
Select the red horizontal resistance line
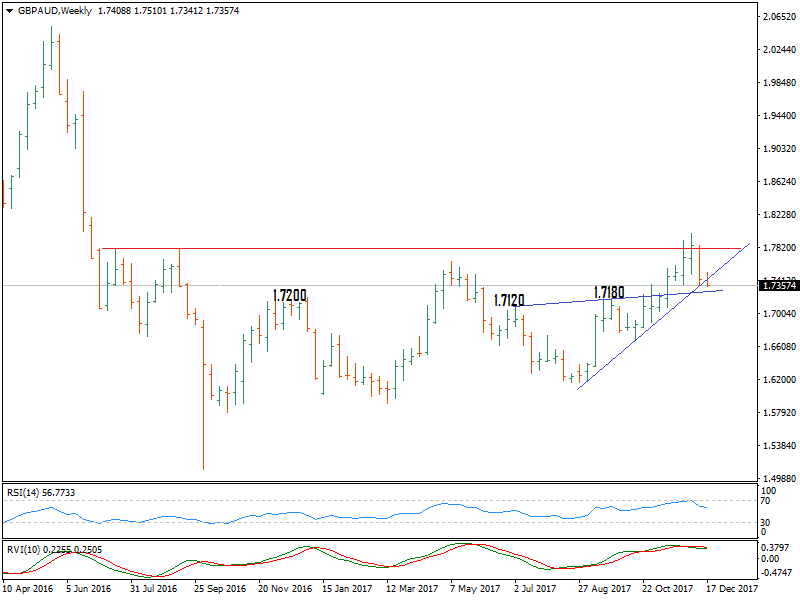click(400, 248)
